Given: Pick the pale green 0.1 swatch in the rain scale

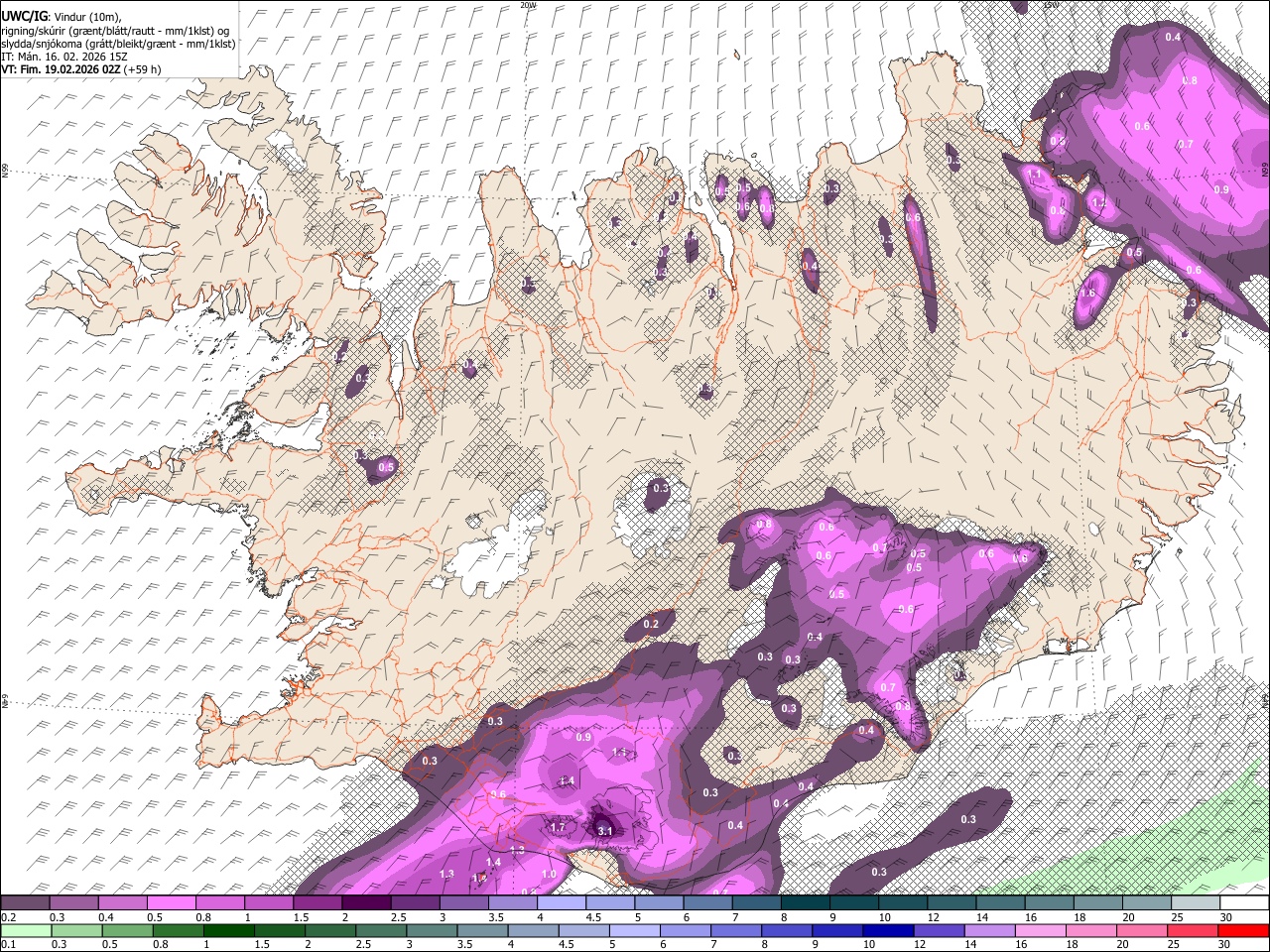Looking at the screenshot, I should tap(26, 930).
